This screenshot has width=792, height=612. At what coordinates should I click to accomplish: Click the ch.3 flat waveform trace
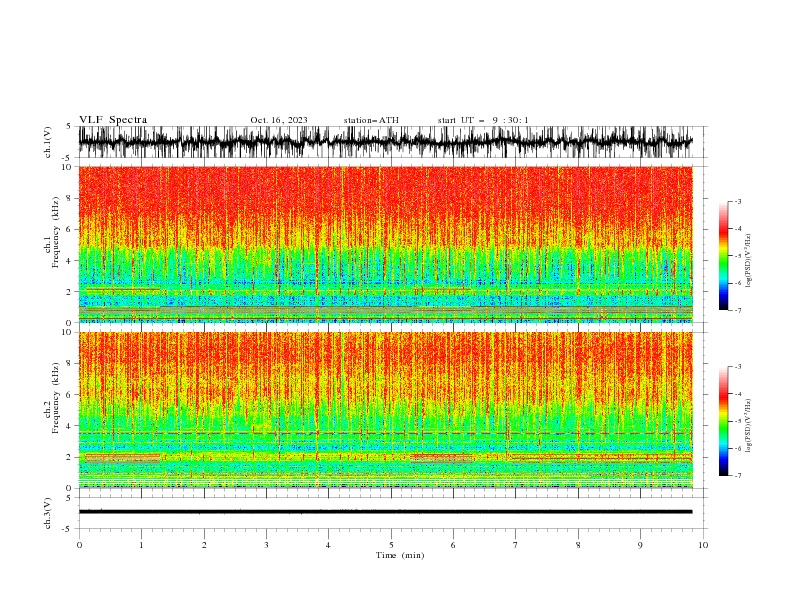pos(385,512)
